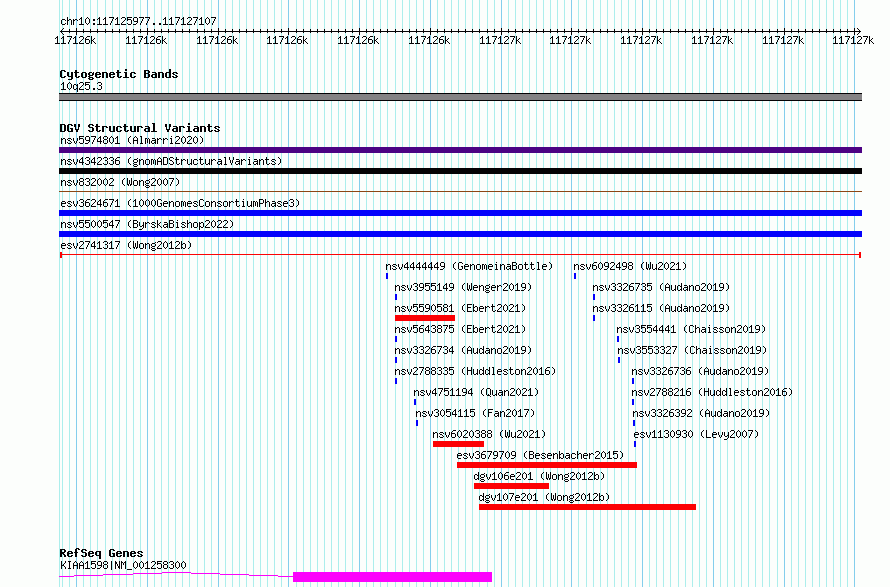Select the red bar under nsv6020388
Screen dimensions: 890x587
pyautogui.click(x=458, y=444)
